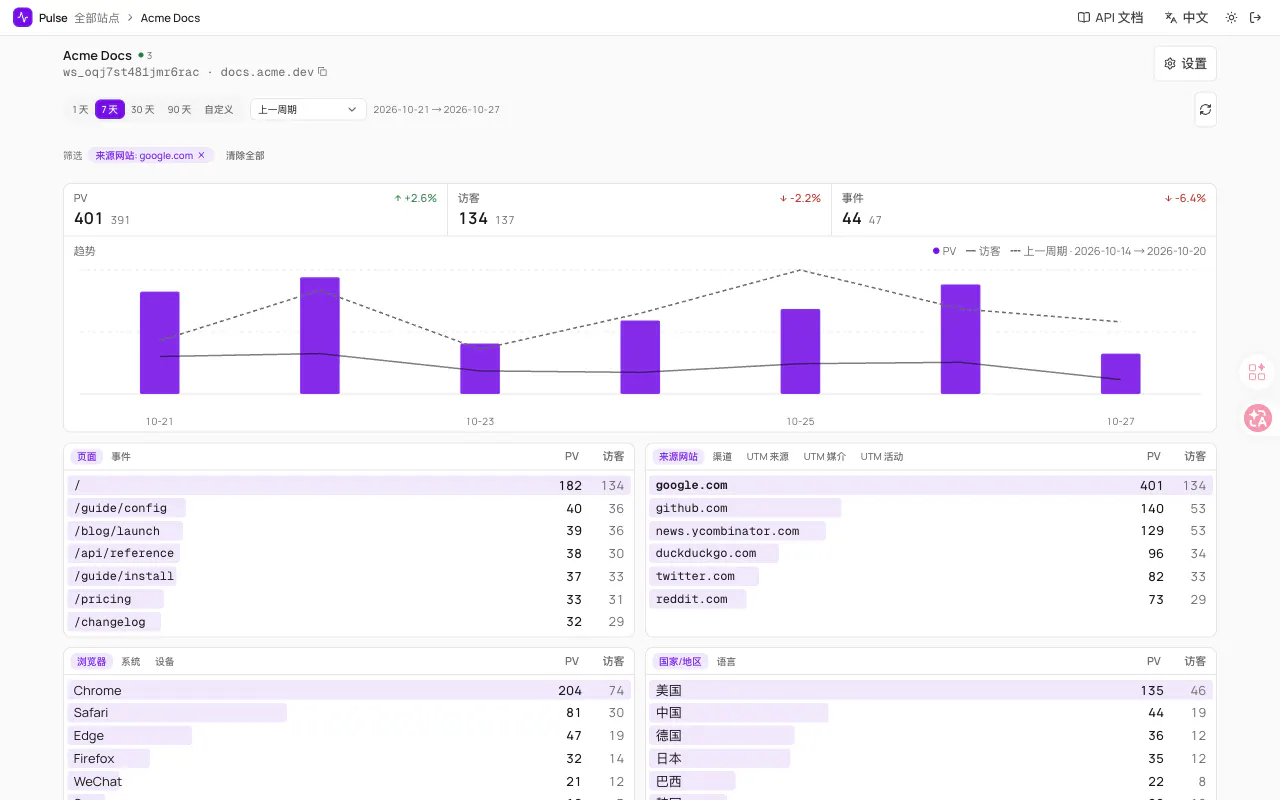
Task: Refresh the dashboard data
Action: click(x=1205, y=109)
